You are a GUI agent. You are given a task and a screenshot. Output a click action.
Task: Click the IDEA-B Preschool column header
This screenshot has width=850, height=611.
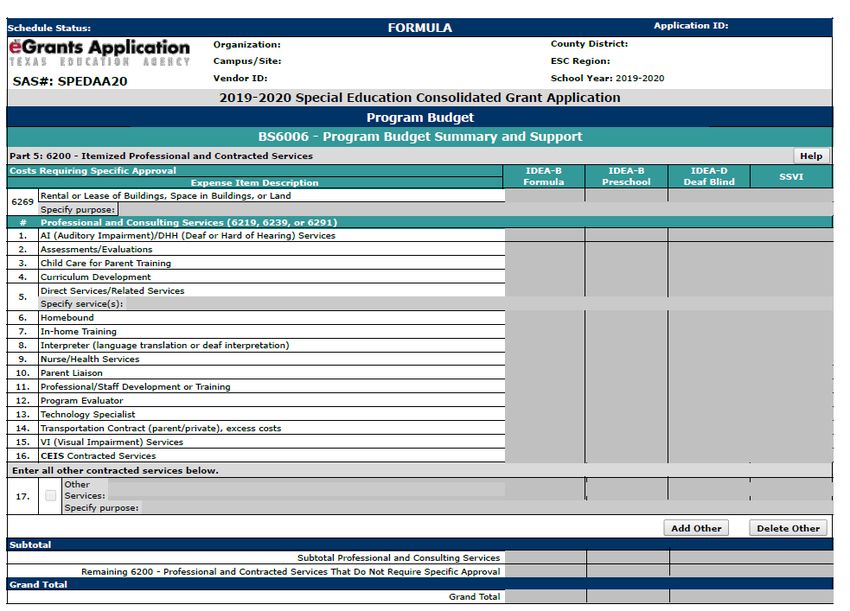[626, 176]
